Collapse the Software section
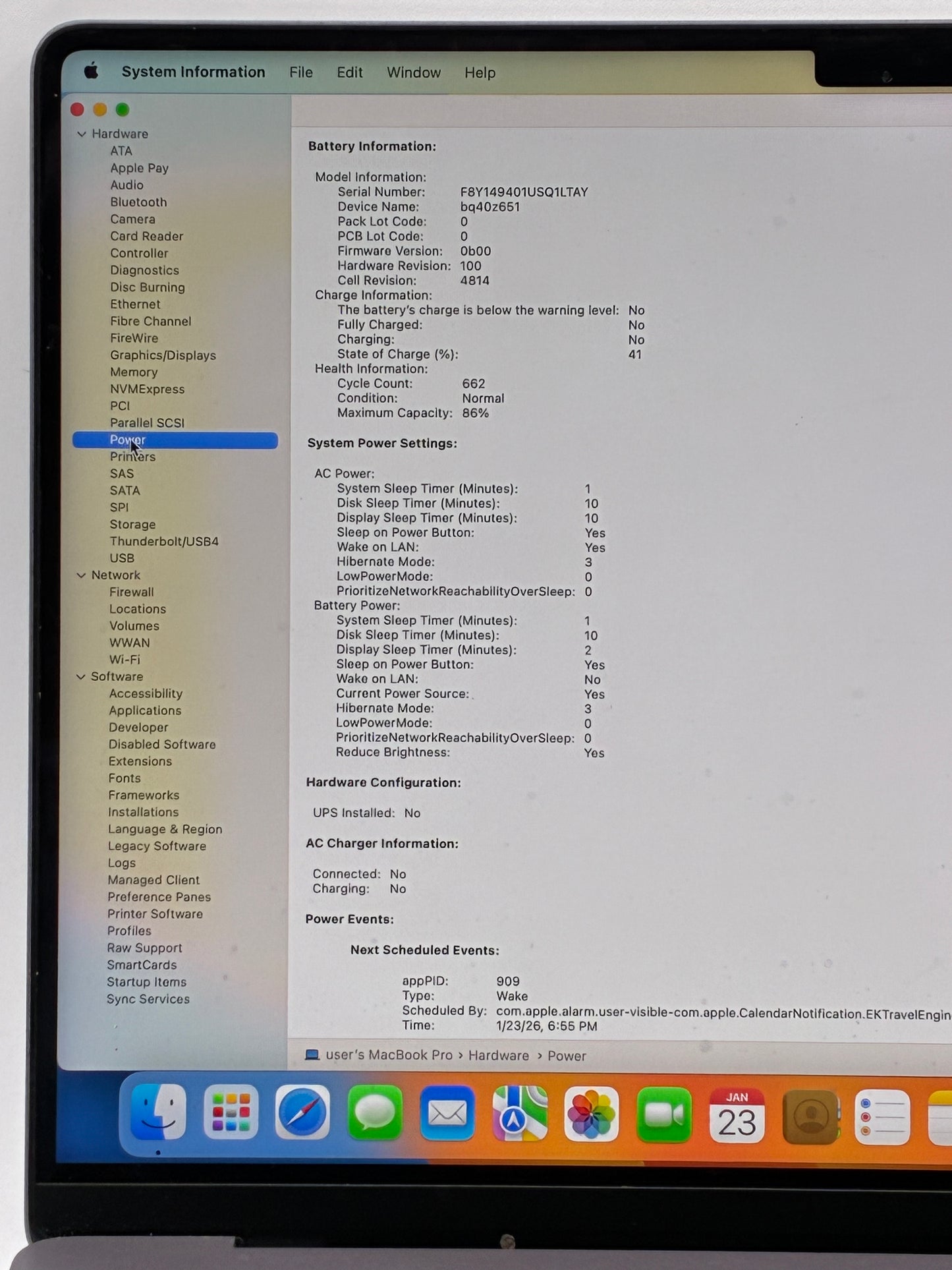Image resolution: width=952 pixels, height=1270 pixels. coord(80,677)
